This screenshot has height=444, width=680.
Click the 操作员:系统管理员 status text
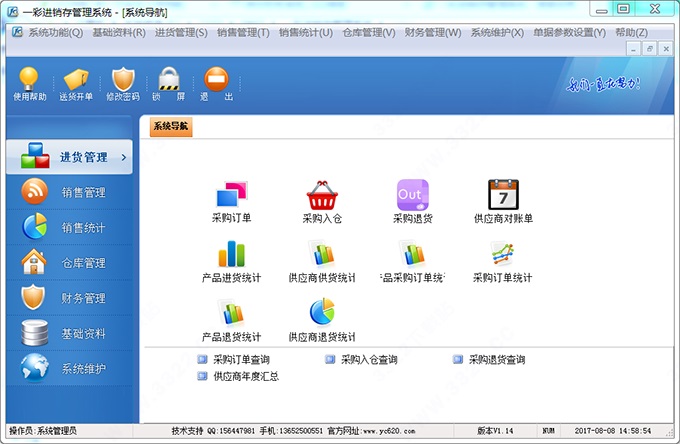(43, 431)
